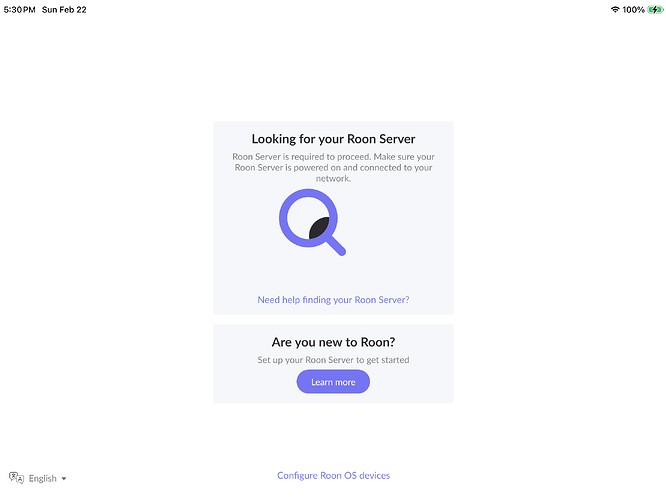
Task: Tap the battery charging icon
Action: pos(653,9)
